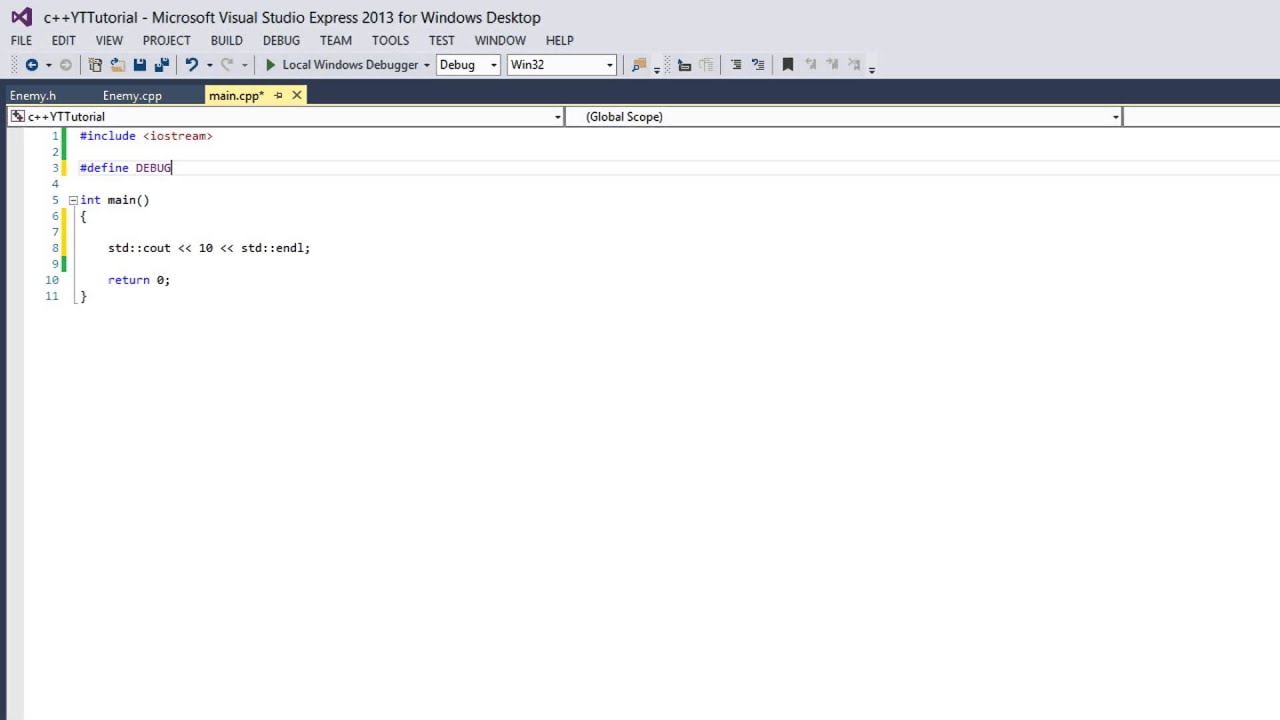Open the PROJECT menu

[x=166, y=41]
